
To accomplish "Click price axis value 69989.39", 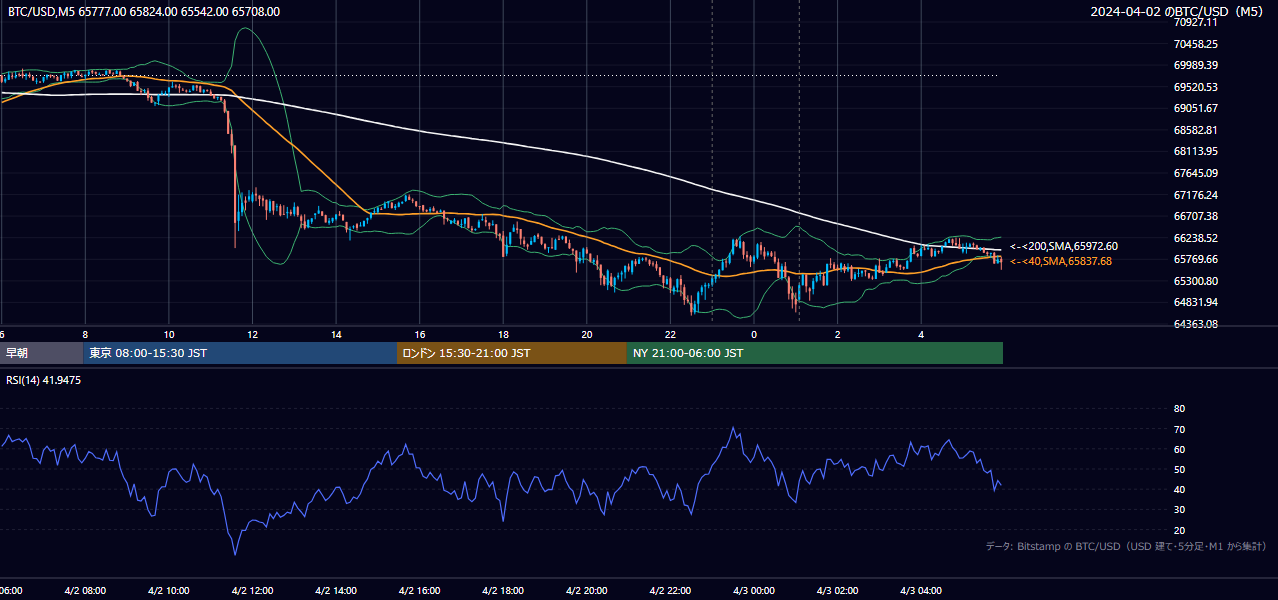I will click(1195, 65).
